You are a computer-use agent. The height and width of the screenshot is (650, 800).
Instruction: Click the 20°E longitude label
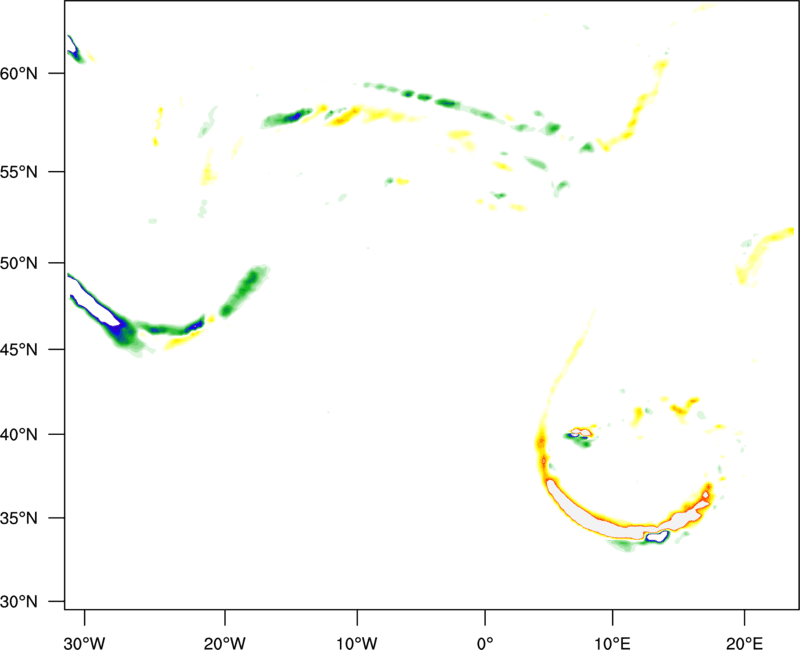point(744,643)
